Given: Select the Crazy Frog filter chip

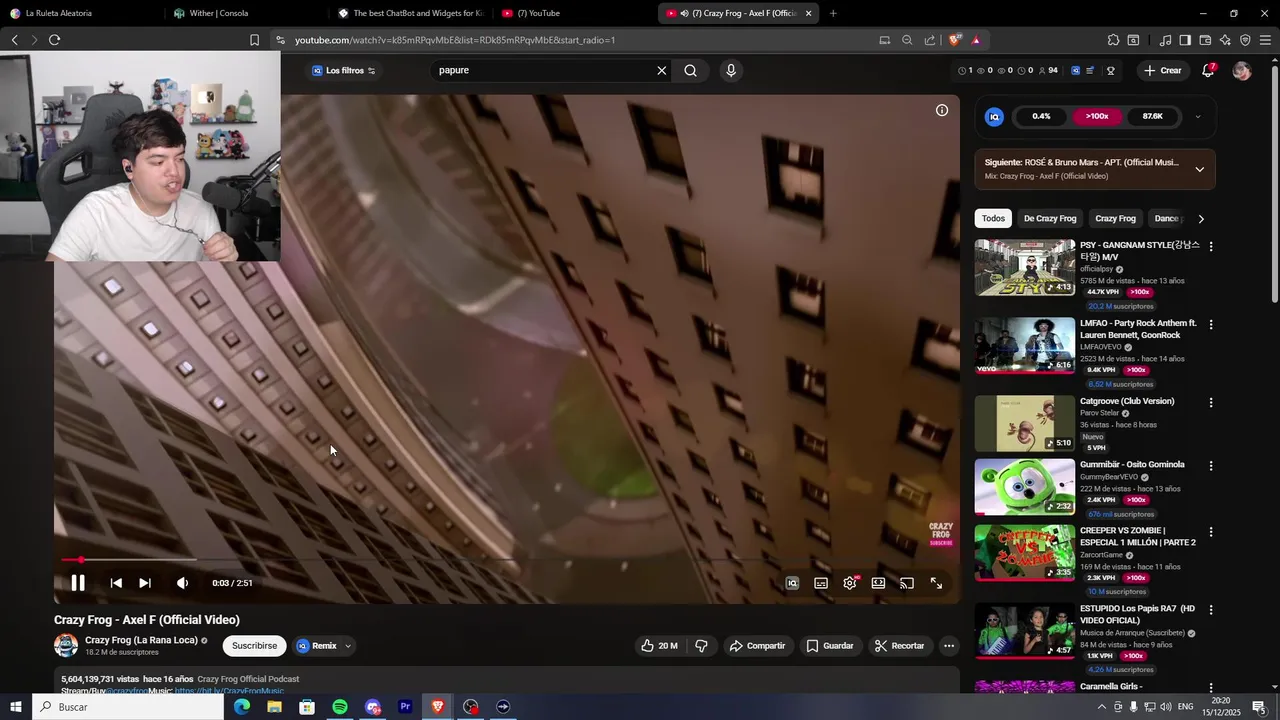Looking at the screenshot, I should point(1115,219).
